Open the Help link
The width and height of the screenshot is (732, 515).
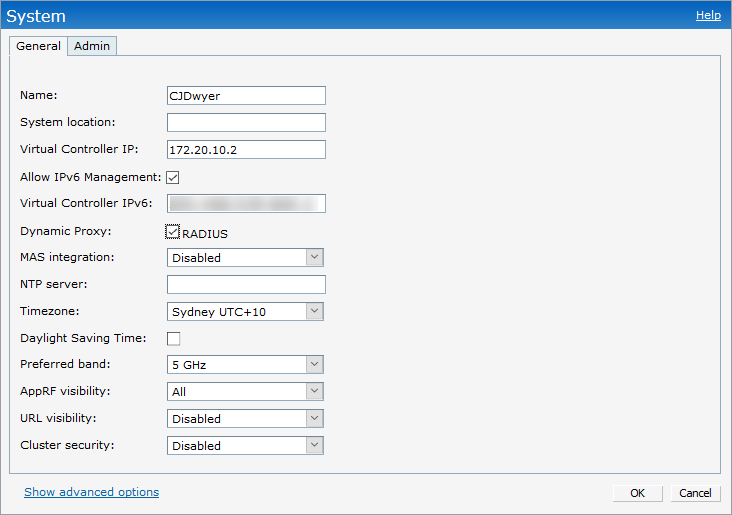tap(708, 15)
